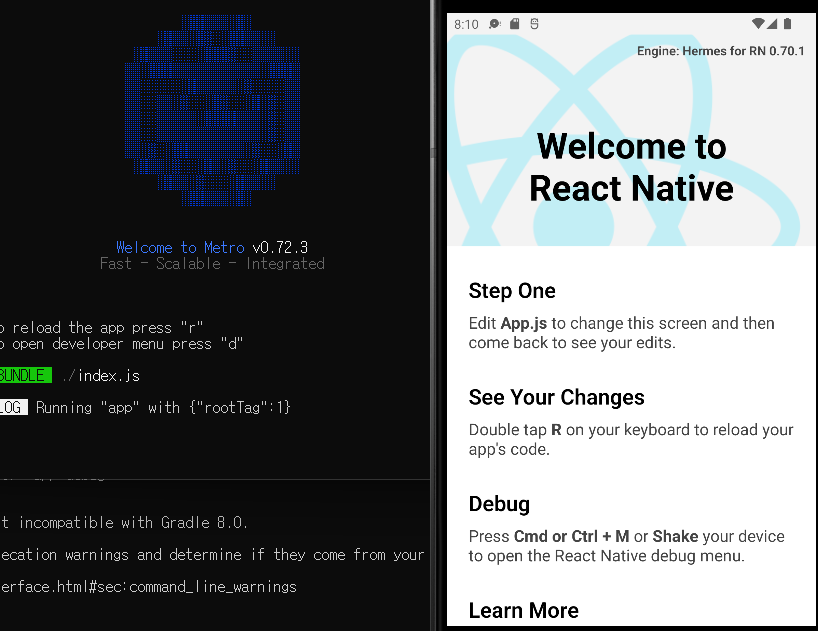Click the 'Learn More' heading in the app
Image resolution: width=818 pixels, height=631 pixels.
pyautogui.click(x=524, y=611)
